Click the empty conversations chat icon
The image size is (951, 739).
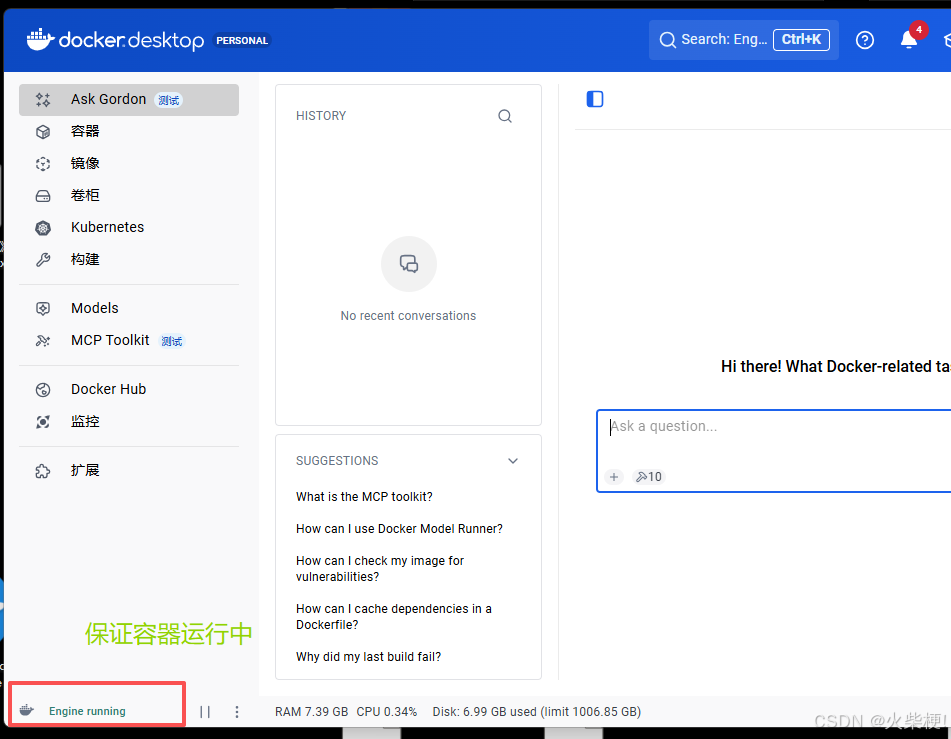click(409, 264)
